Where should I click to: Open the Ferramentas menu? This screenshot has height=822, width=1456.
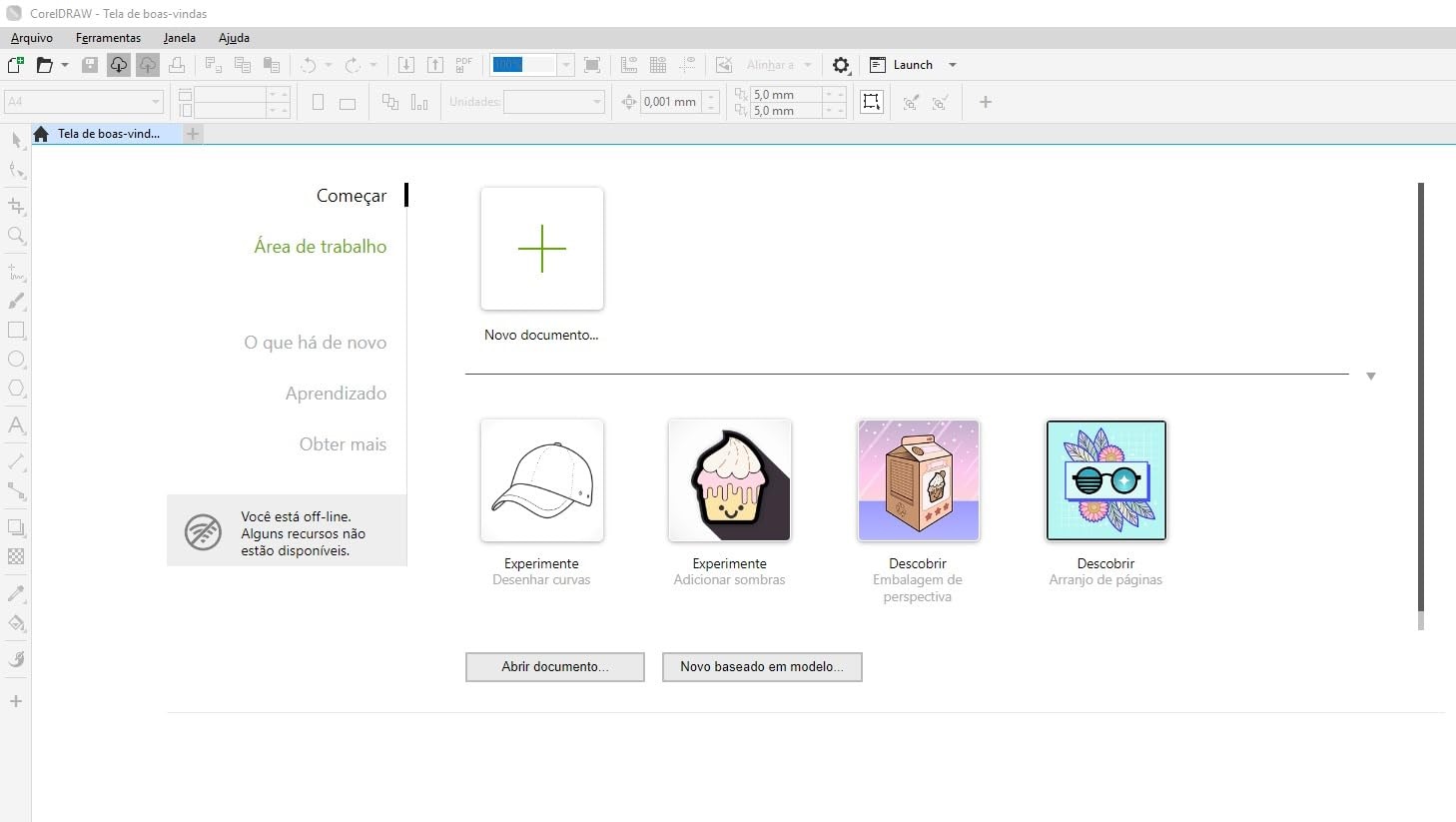pos(108,38)
